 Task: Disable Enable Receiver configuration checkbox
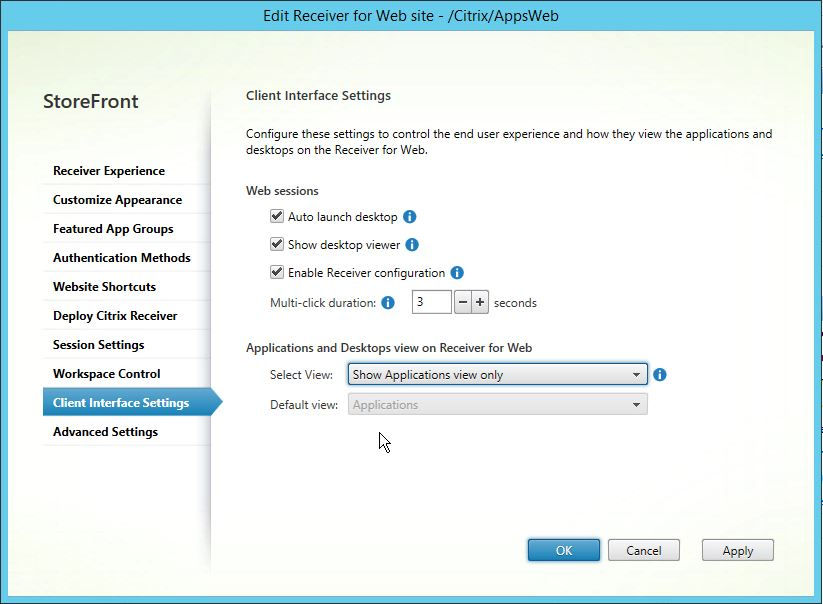(277, 272)
